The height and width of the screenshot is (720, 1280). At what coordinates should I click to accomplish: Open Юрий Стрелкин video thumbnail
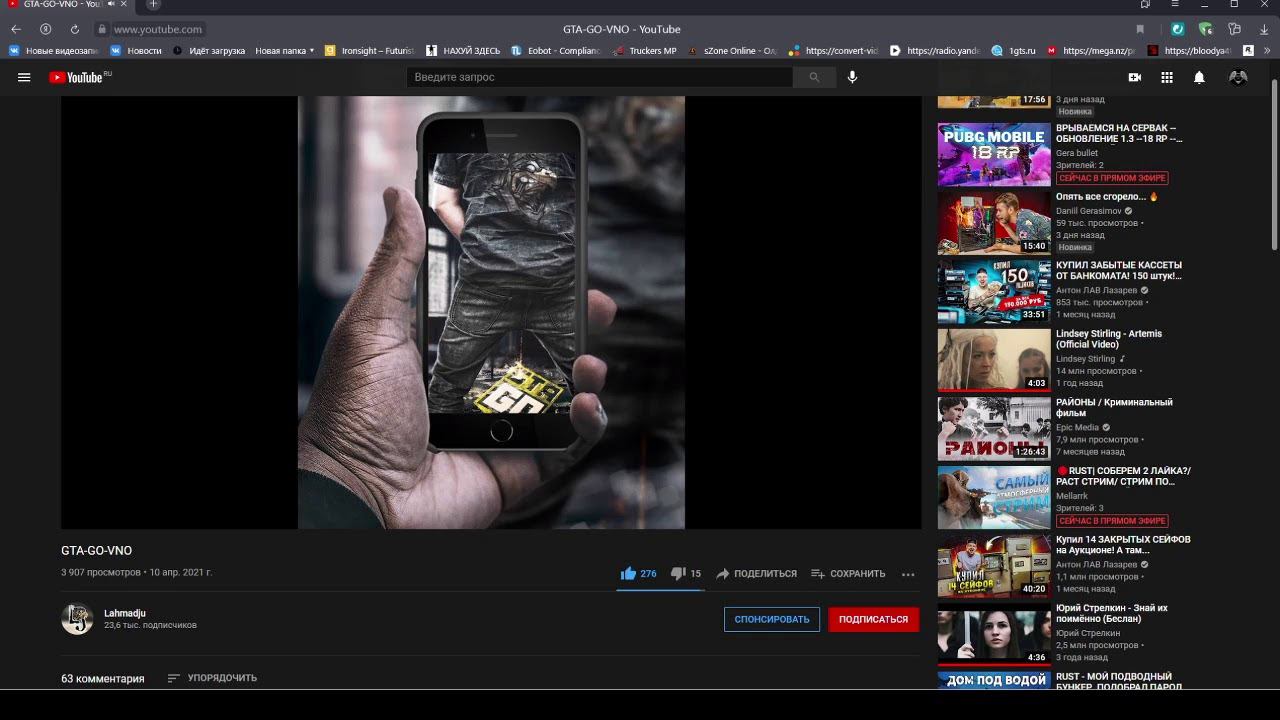[x=994, y=635]
